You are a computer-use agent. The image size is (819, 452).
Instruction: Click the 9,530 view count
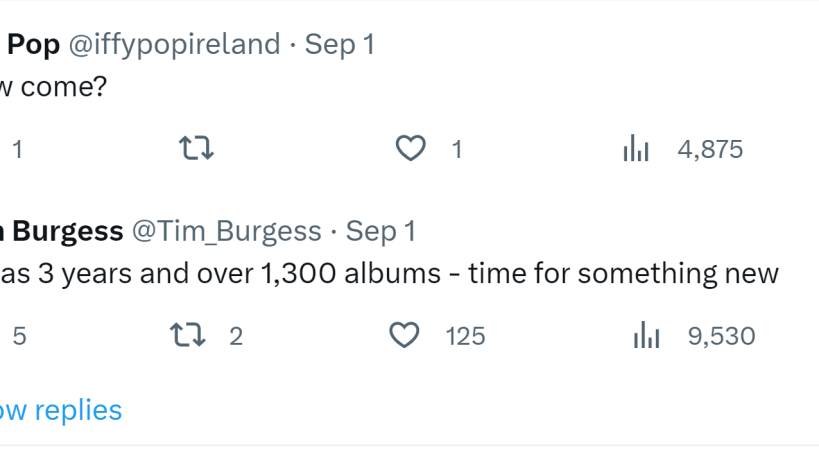click(x=721, y=336)
